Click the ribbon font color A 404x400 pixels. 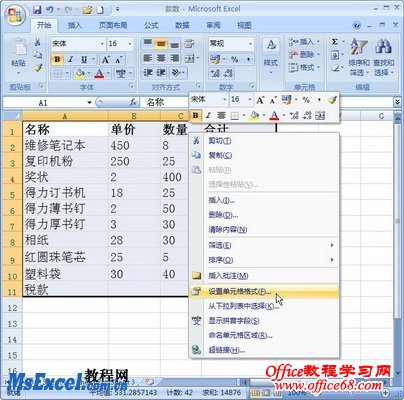(99, 73)
